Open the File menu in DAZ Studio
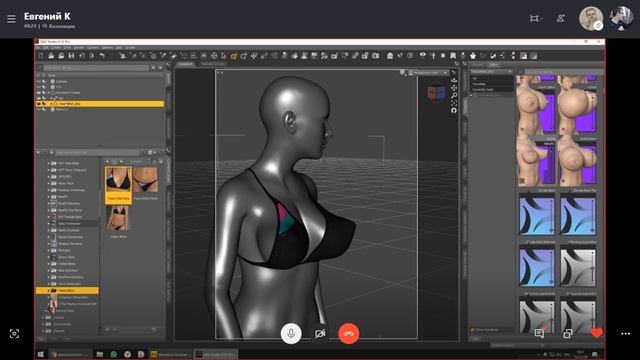The height and width of the screenshot is (360, 640). [39, 48]
